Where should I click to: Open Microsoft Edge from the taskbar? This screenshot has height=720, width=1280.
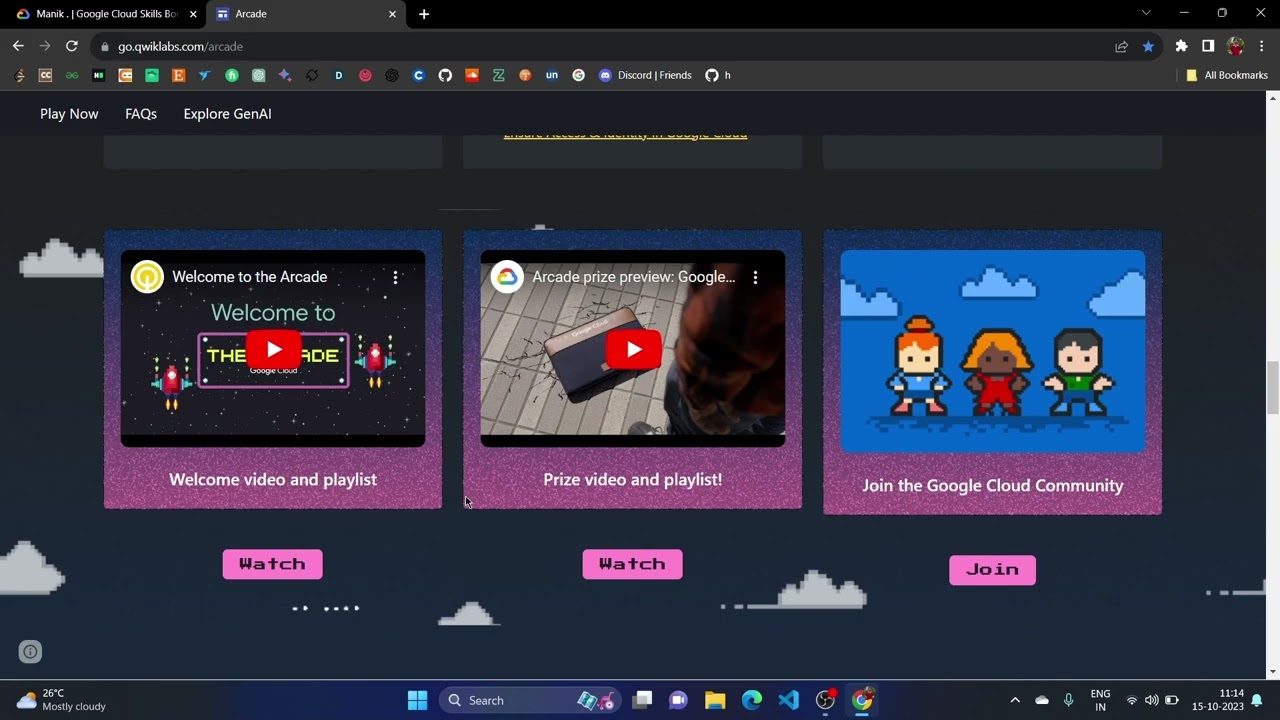[x=751, y=700]
